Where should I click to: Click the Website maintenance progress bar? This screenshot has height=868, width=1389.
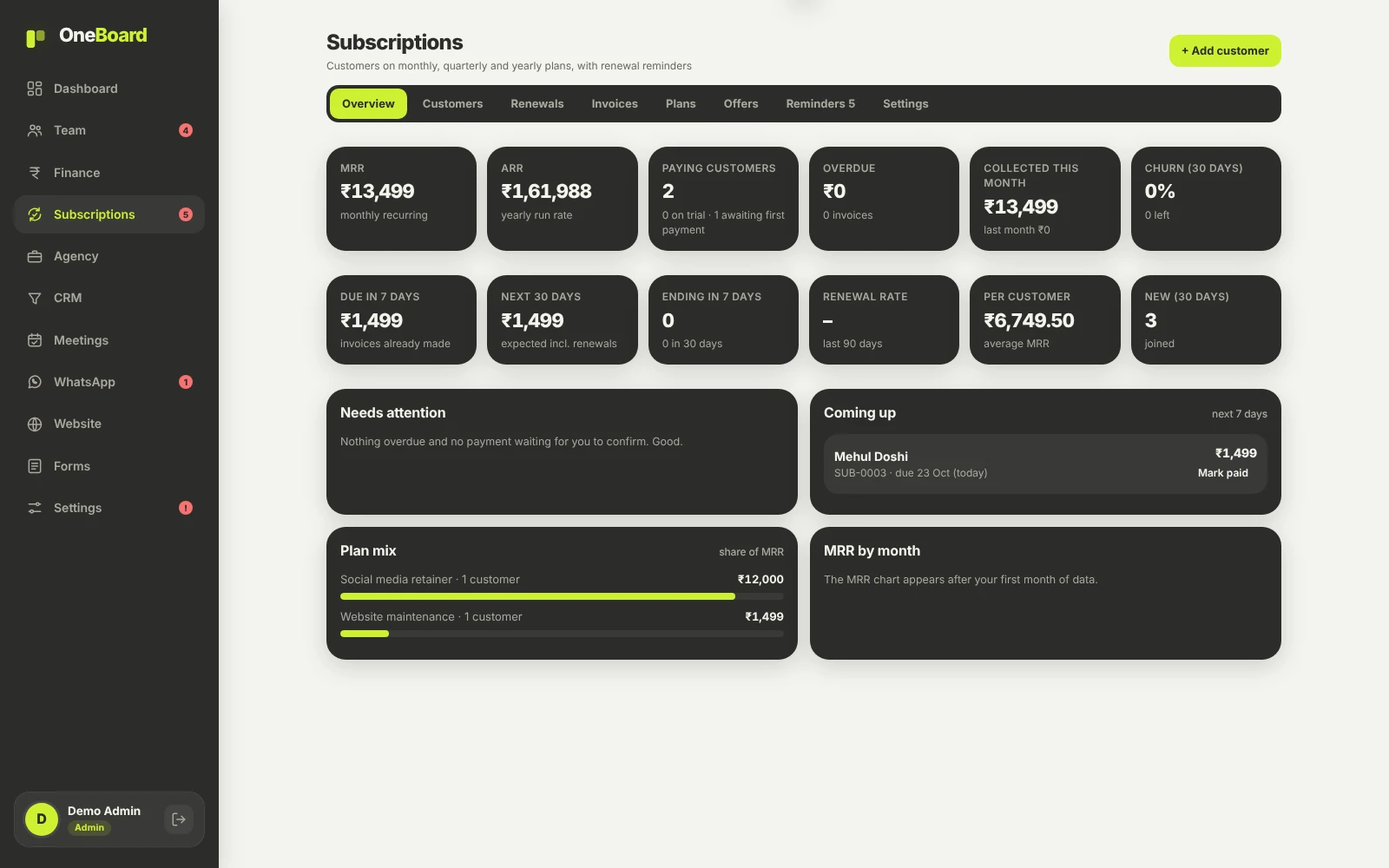562,634
